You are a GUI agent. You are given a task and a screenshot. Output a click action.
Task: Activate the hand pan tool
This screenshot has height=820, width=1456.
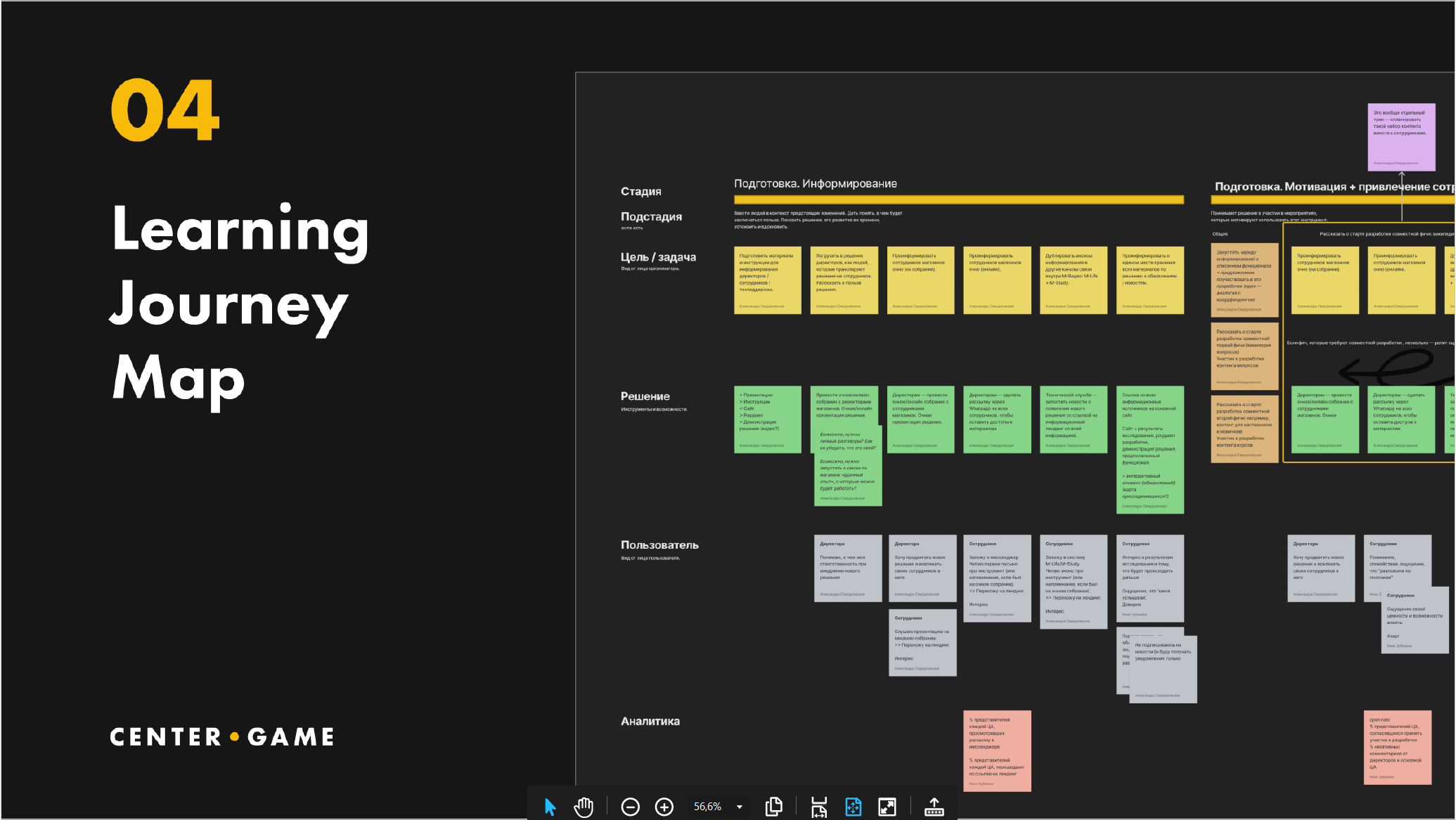coord(583,807)
